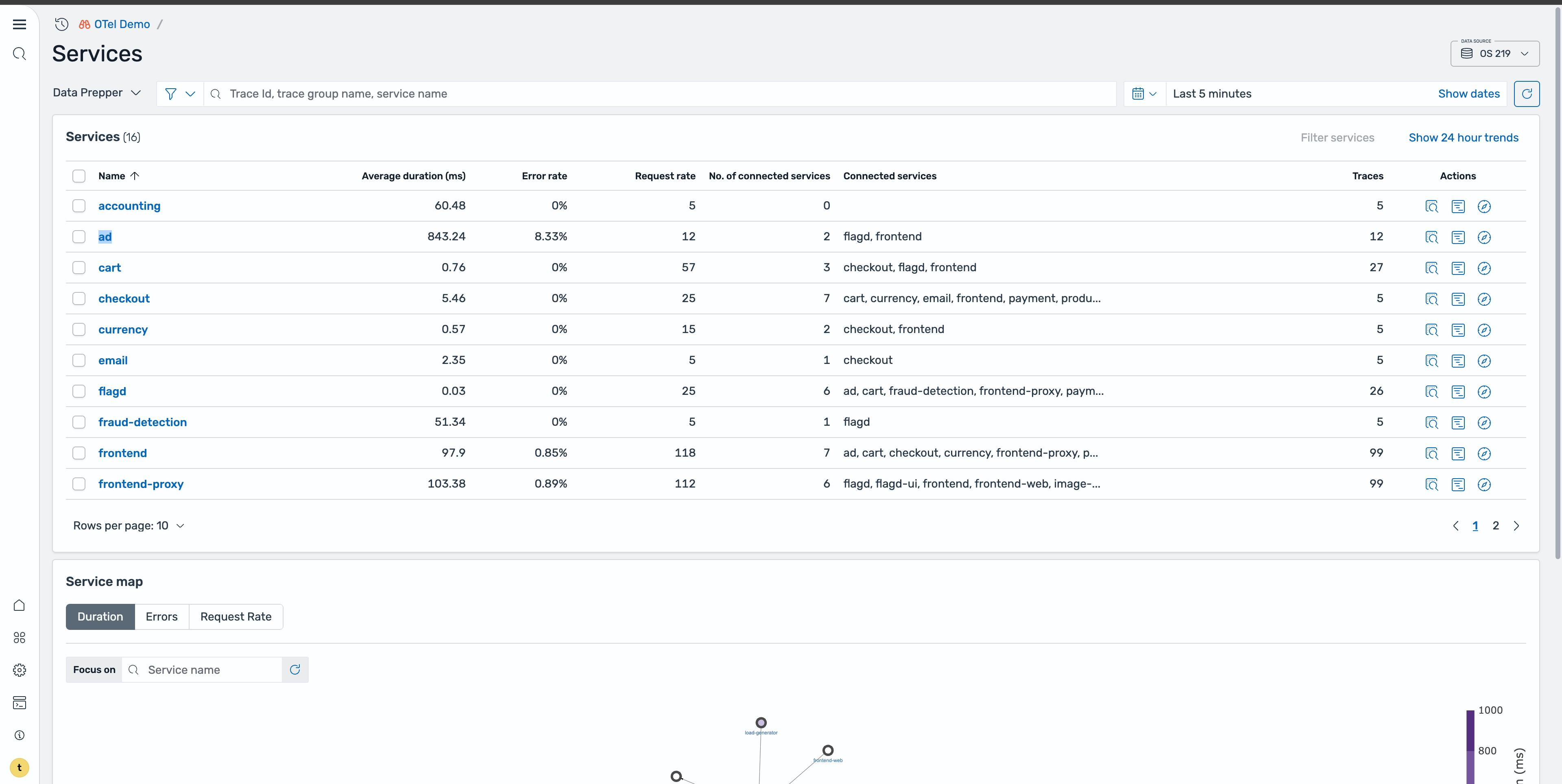Screen dimensions: 1562x784
Task: Open the frontend service link
Action: pos(122,453)
